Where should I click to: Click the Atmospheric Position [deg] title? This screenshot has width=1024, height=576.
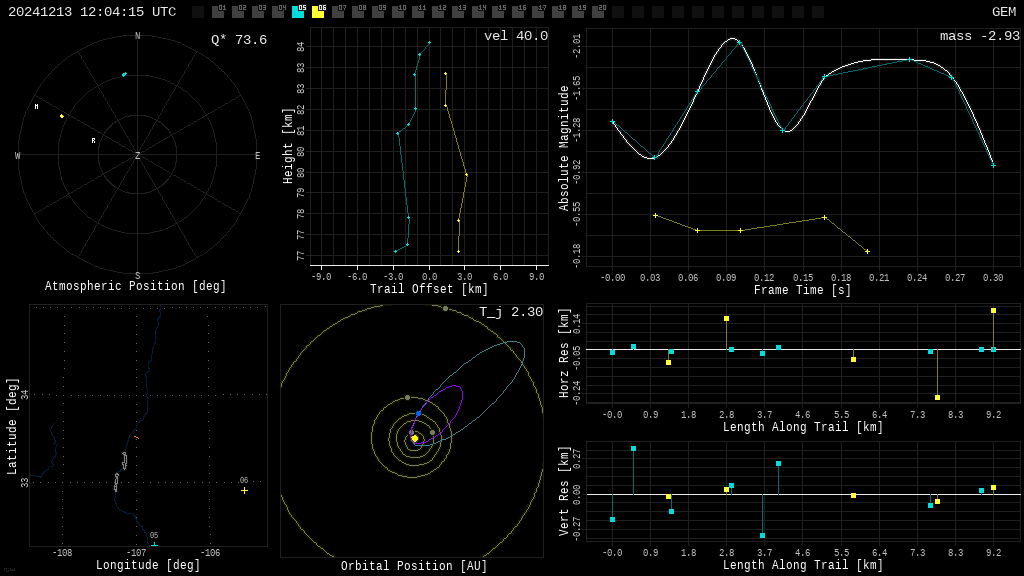(x=136, y=287)
